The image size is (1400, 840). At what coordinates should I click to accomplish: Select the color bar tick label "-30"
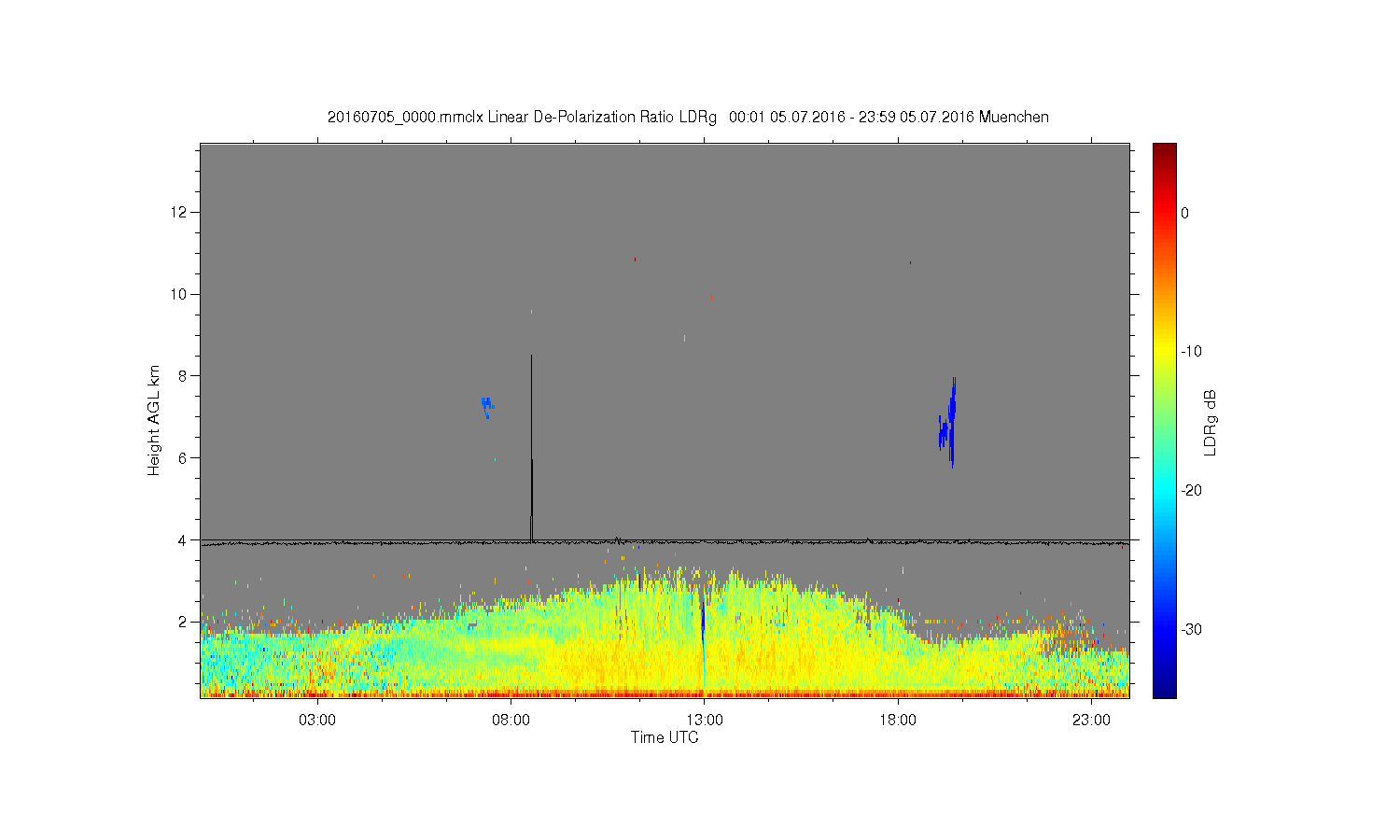pos(1191,630)
